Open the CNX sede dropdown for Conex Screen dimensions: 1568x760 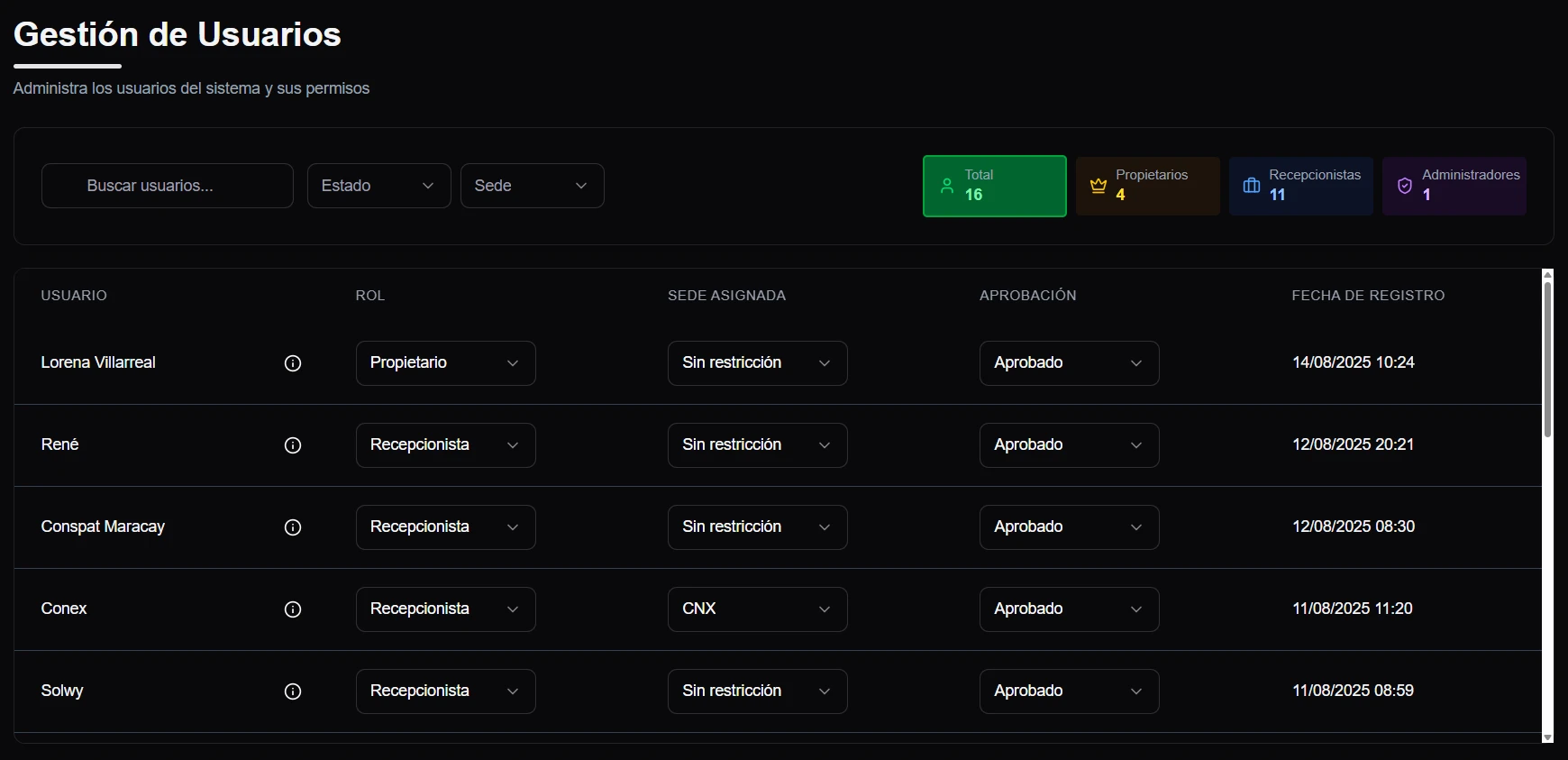tap(757, 609)
